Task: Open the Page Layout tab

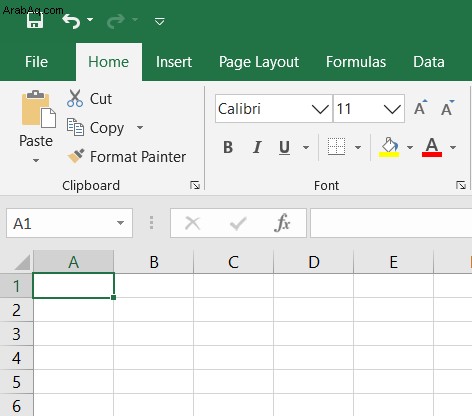Action: (x=259, y=62)
